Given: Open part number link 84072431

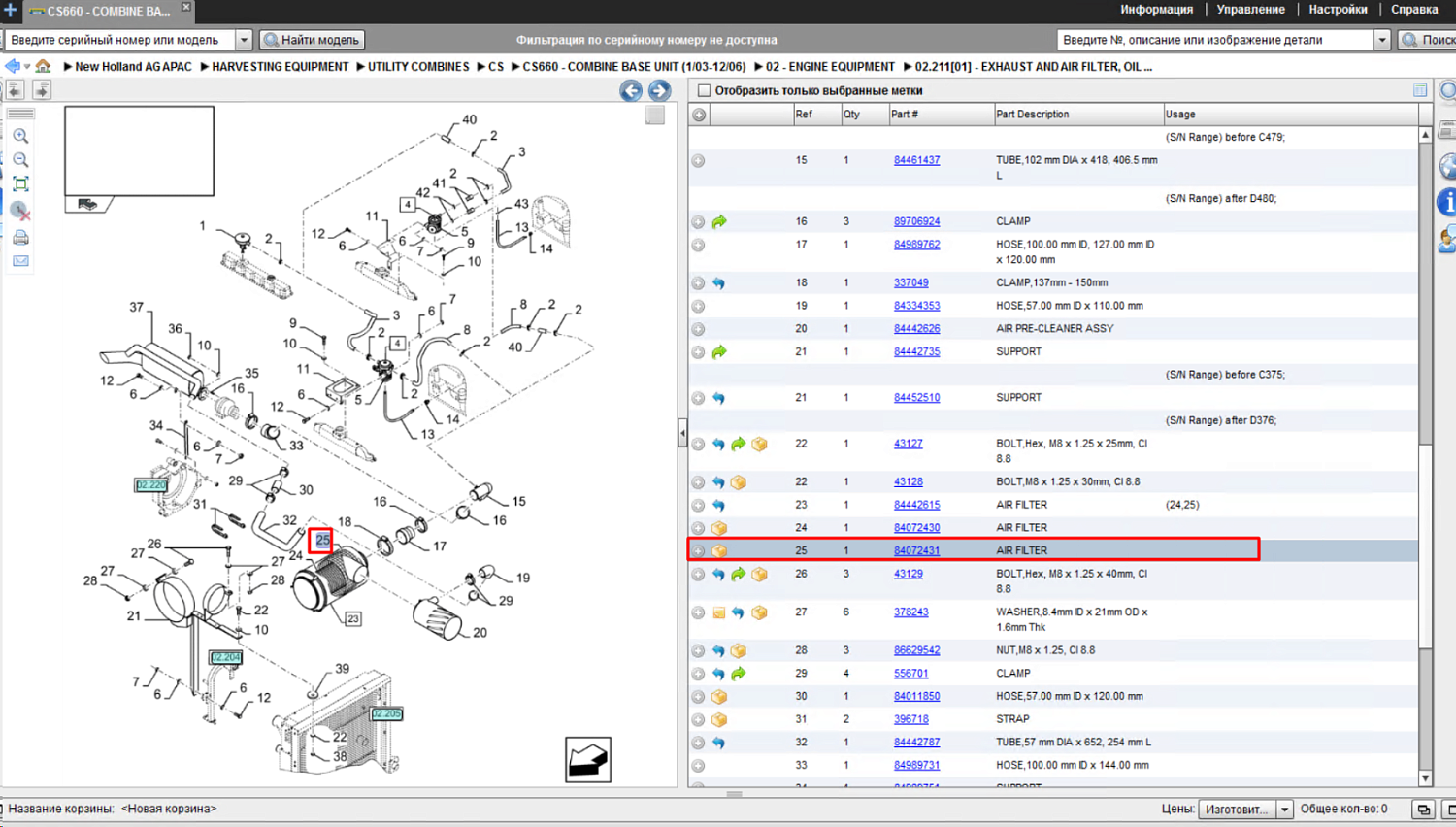Looking at the screenshot, I should pyautogui.click(x=916, y=550).
